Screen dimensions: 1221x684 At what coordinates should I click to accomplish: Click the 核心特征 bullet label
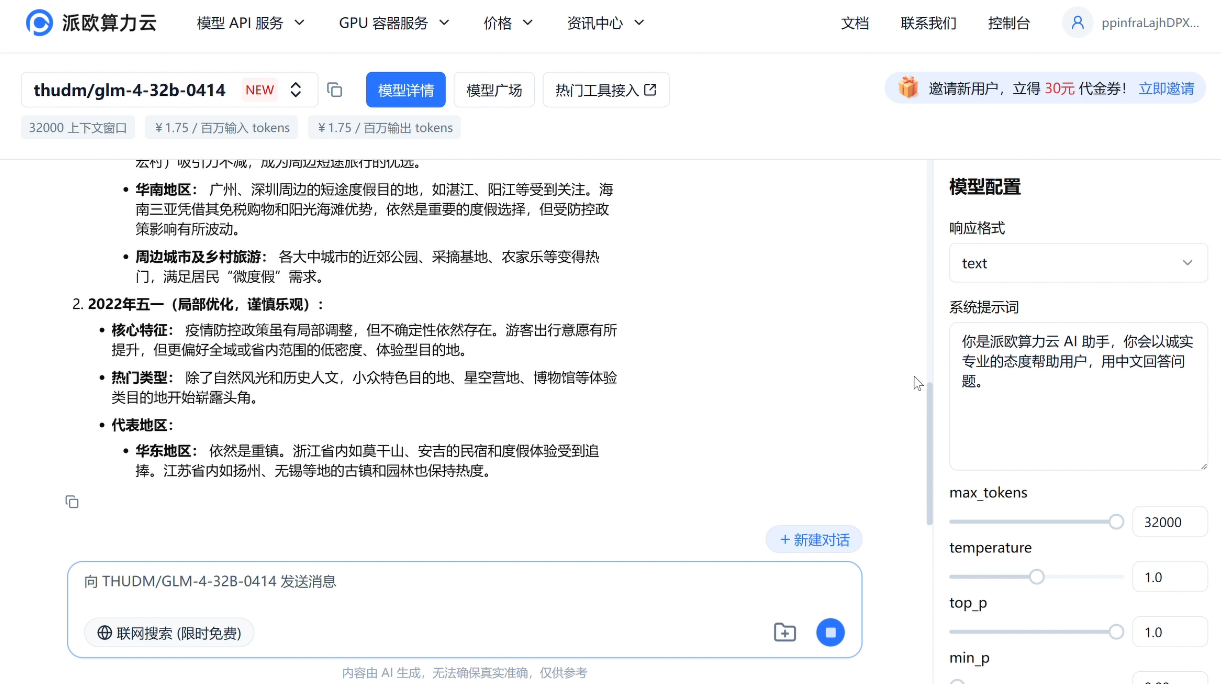143,330
